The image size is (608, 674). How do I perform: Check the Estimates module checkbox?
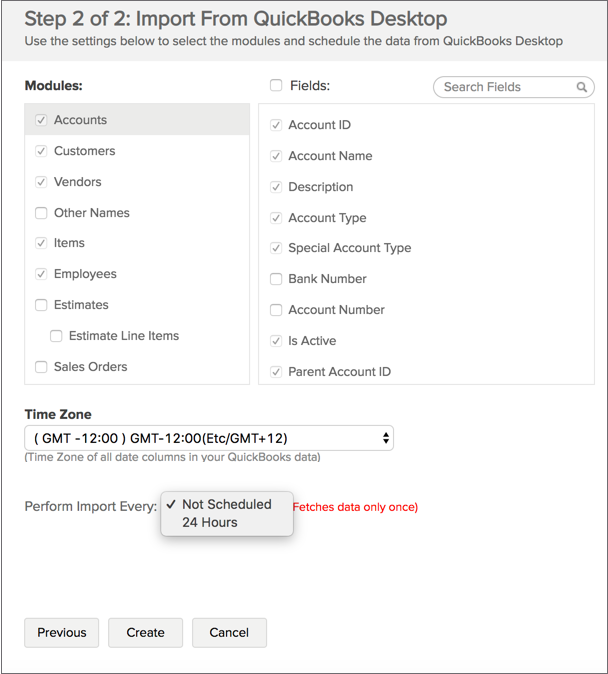41,305
